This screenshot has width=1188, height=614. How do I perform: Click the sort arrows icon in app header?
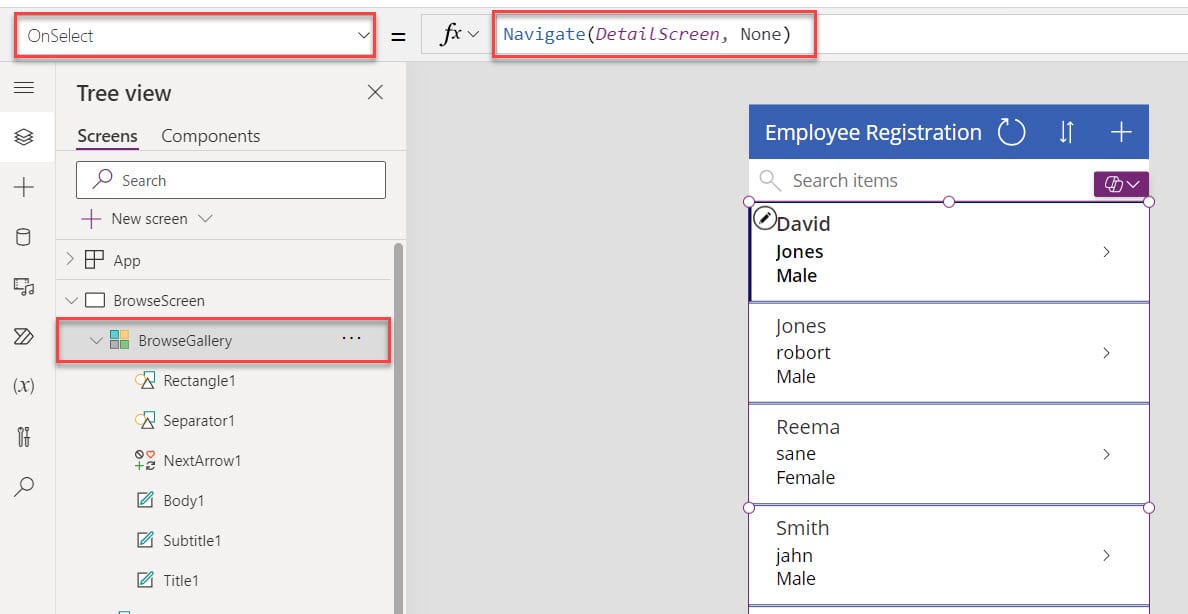click(x=1066, y=132)
